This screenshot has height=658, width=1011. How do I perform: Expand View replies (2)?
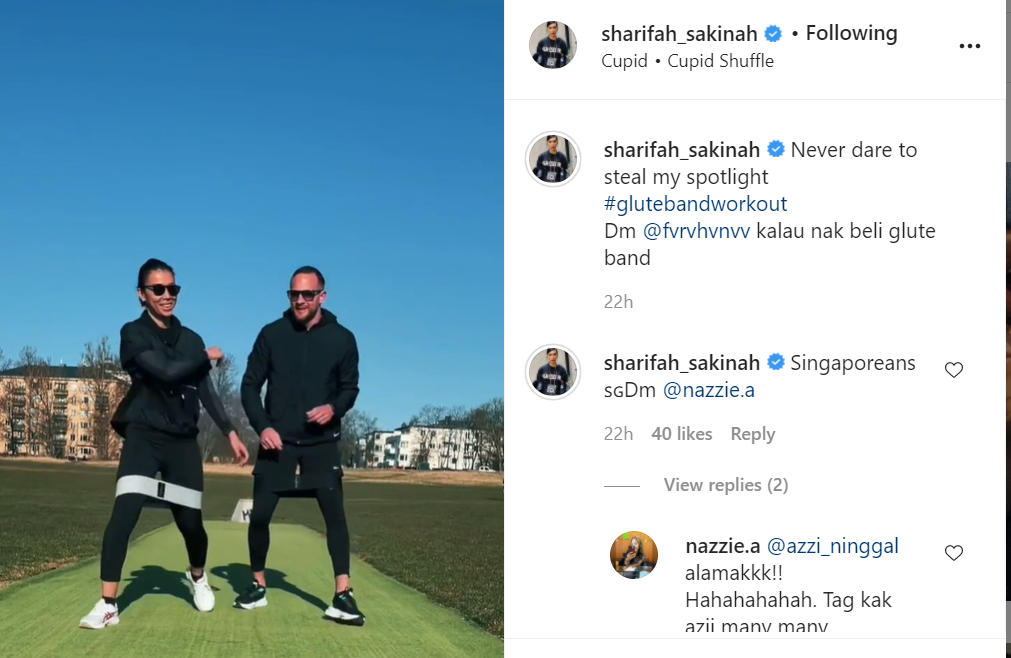(726, 485)
